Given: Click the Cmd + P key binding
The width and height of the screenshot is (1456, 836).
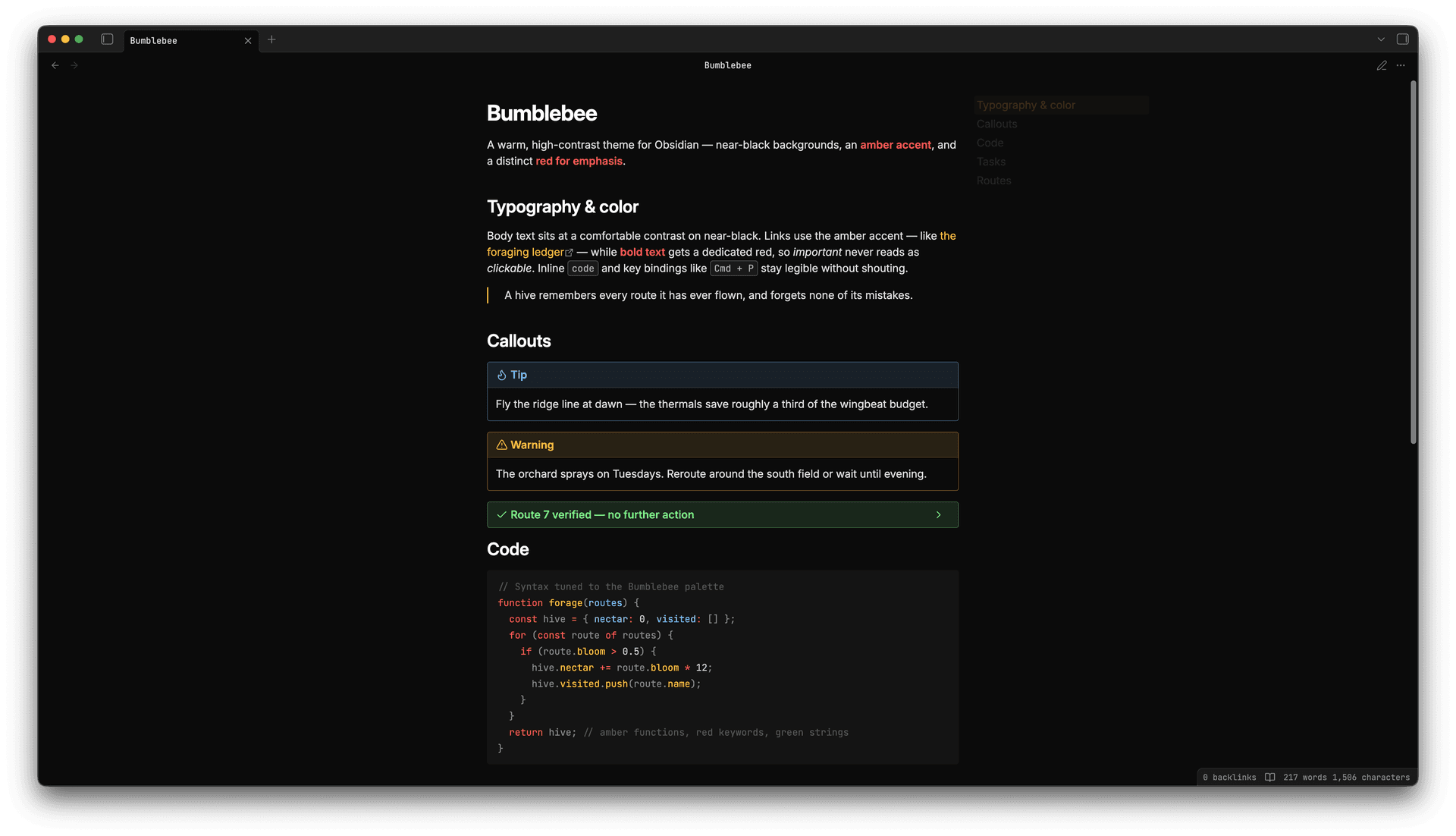Looking at the screenshot, I should [733, 269].
